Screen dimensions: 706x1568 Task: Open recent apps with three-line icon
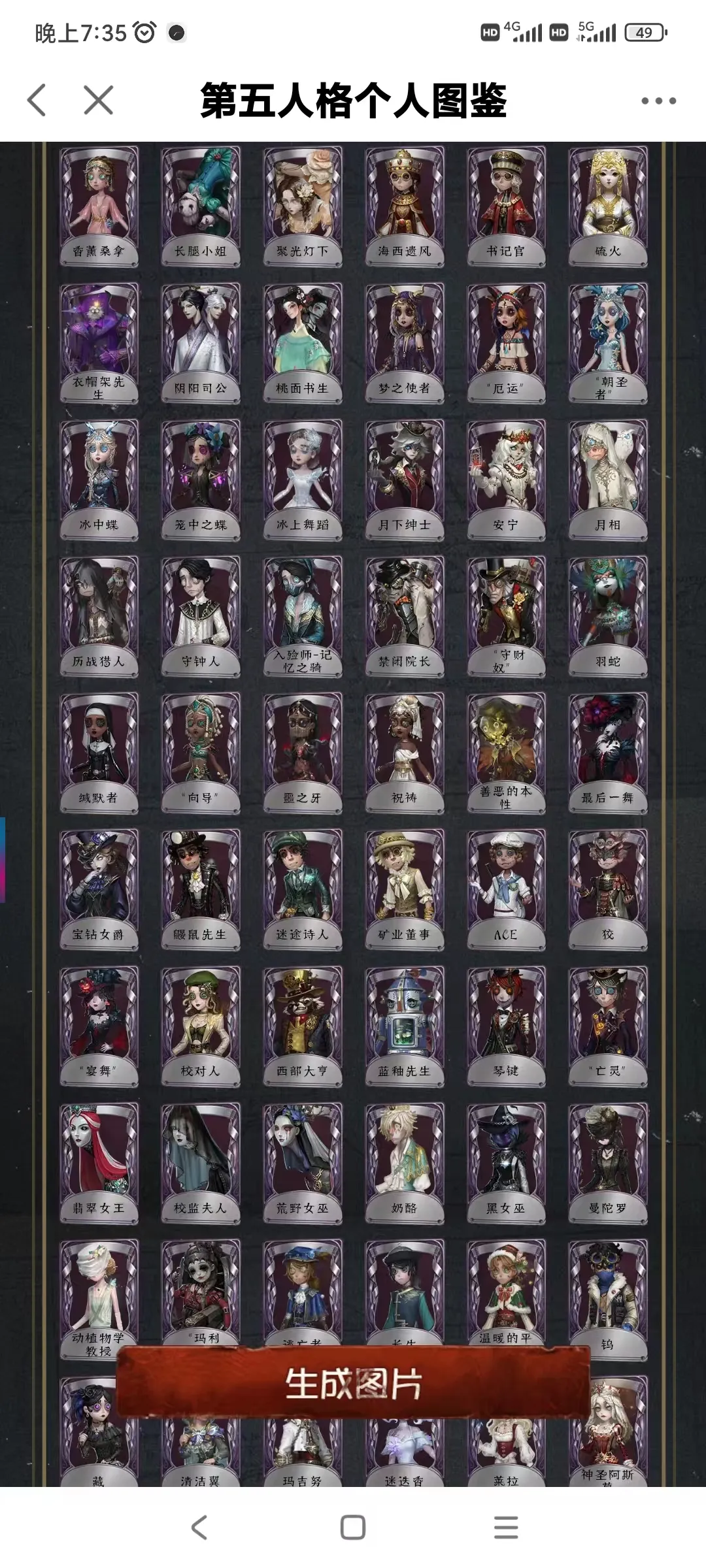point(506,1527)
